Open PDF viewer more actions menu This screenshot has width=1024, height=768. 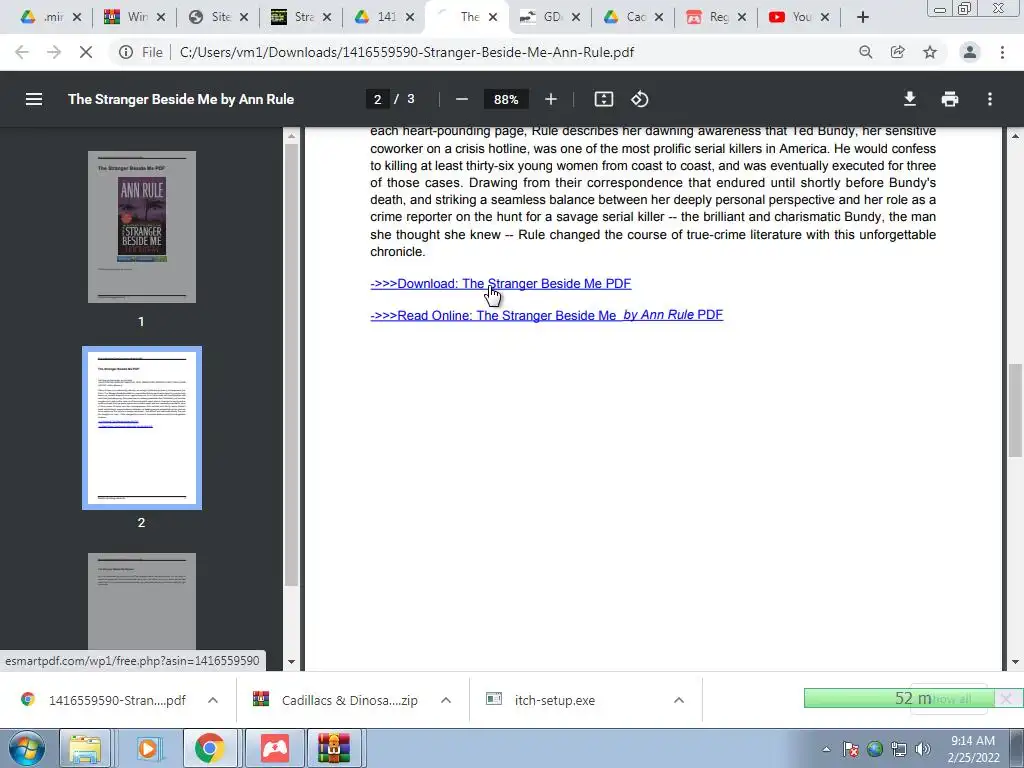click(x=990, y=99)
